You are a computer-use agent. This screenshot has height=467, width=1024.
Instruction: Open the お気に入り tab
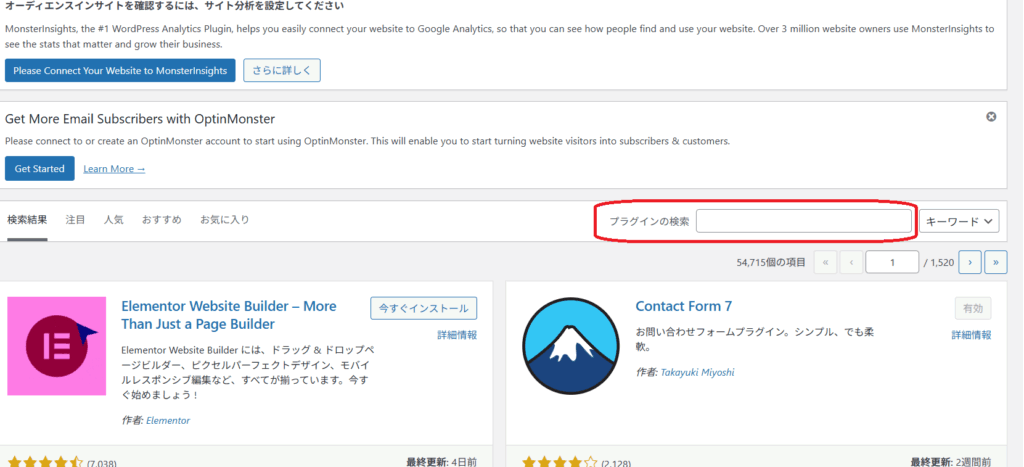tap(225, 220)
